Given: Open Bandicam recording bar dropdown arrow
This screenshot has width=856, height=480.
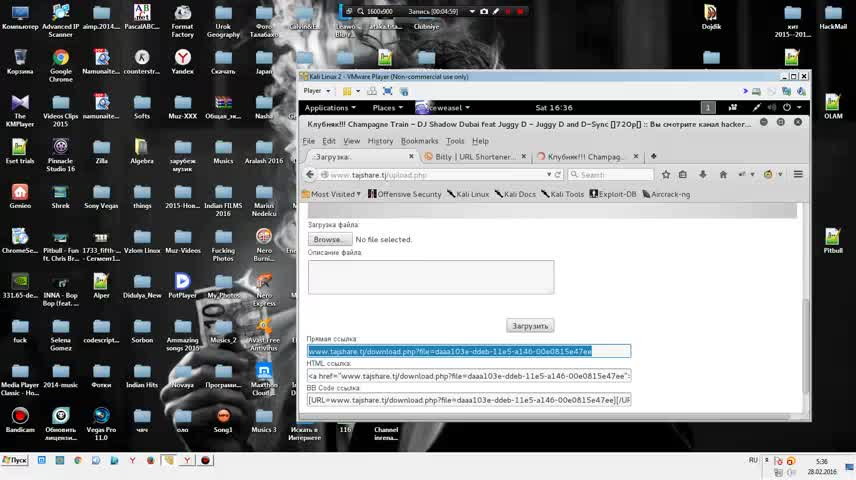Looking at the screenshot, I should click(472, 11).
